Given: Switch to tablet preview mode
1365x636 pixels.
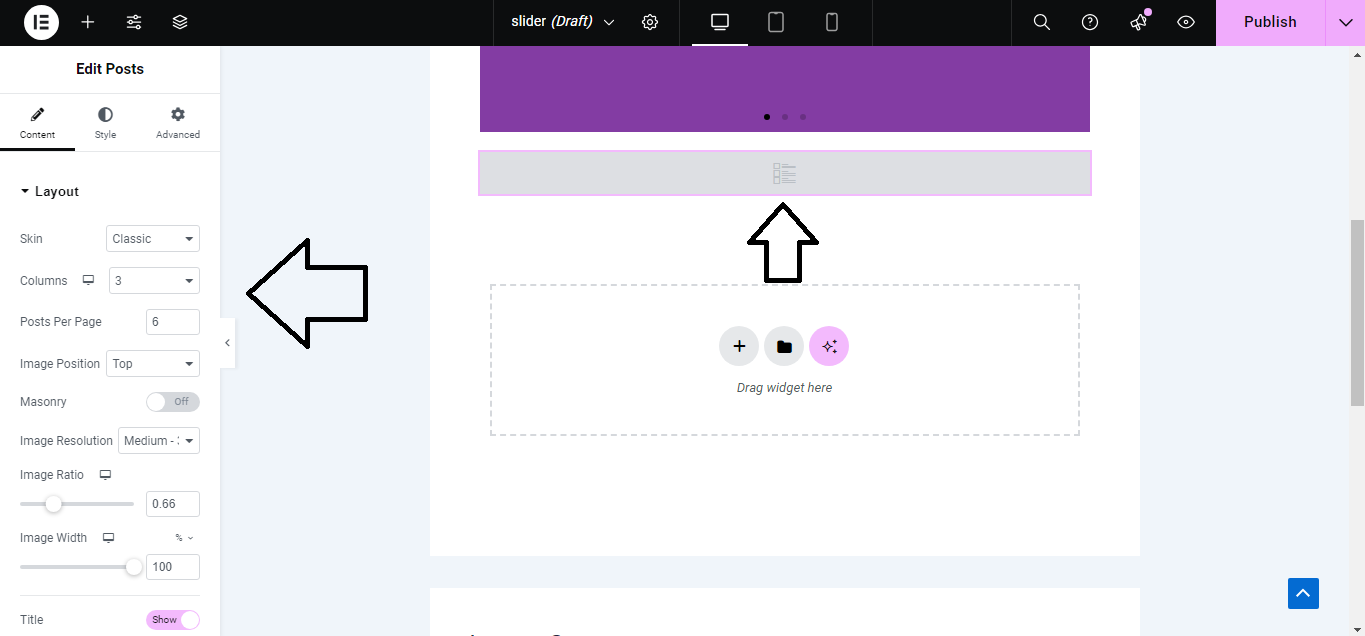Looking at the screenshot, I should coord(776,22).
